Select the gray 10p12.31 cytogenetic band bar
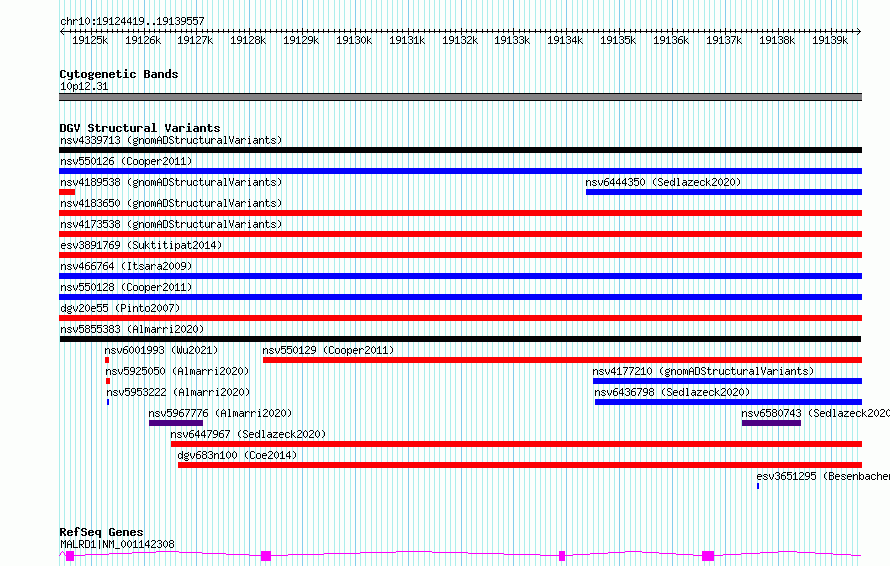890x566 pixels. 460,97
